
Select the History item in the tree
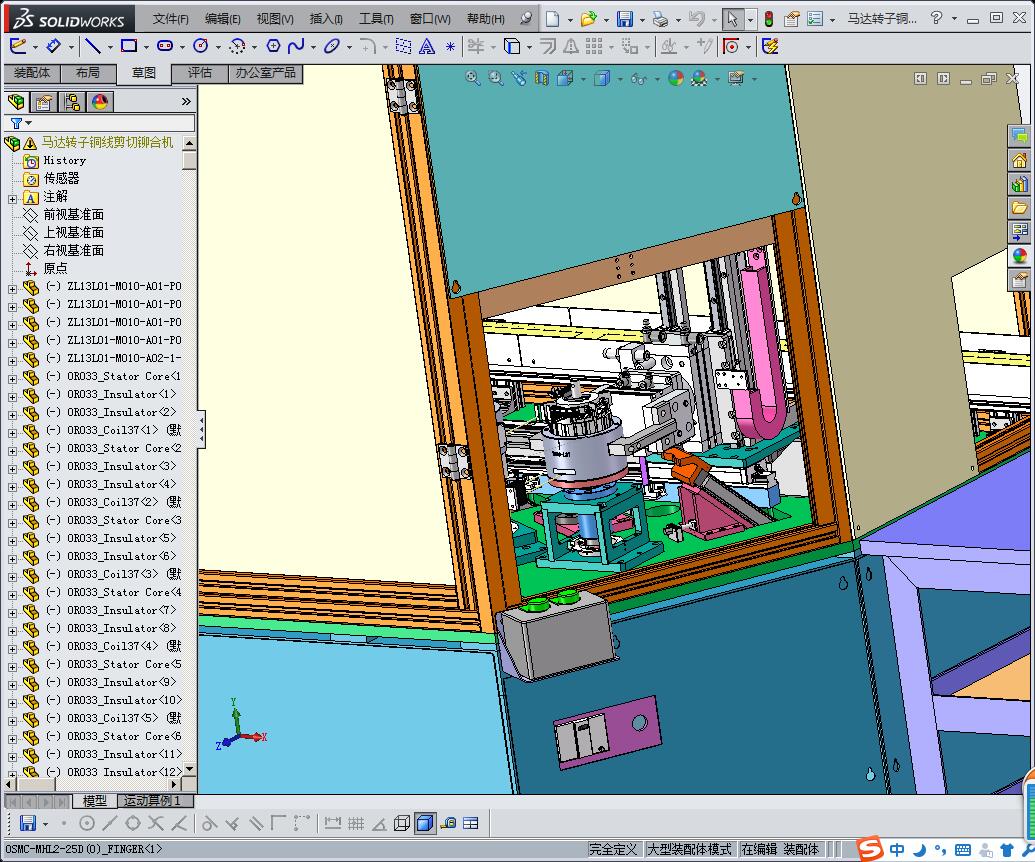click(65, 160)
